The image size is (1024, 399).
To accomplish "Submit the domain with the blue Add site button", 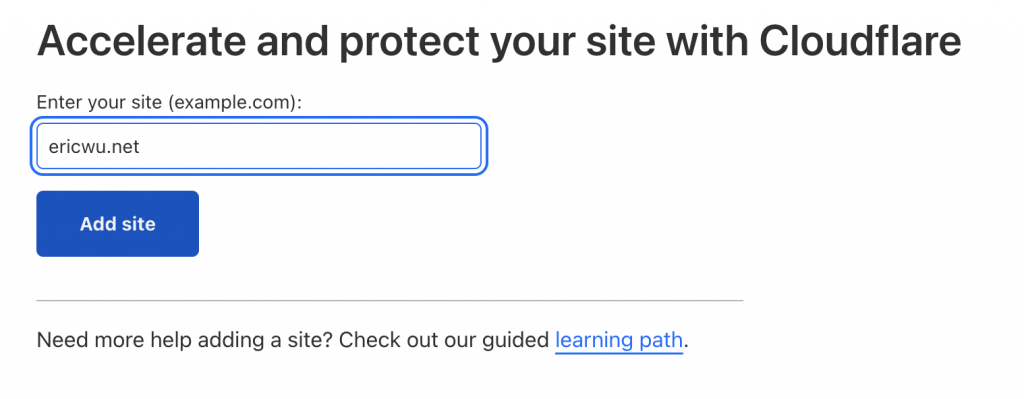I will click(118, 224).
